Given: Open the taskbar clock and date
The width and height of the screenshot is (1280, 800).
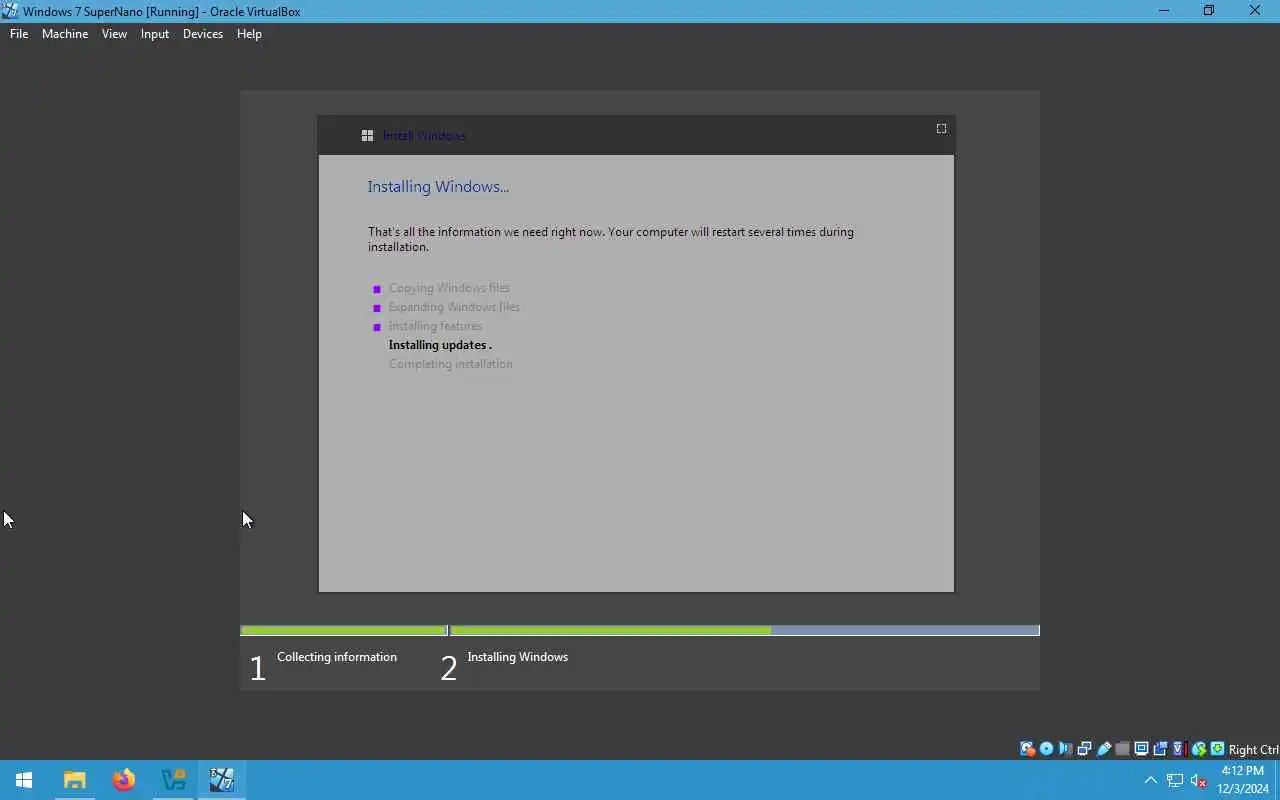Looking at the screenshot, I should [1243, 780].
